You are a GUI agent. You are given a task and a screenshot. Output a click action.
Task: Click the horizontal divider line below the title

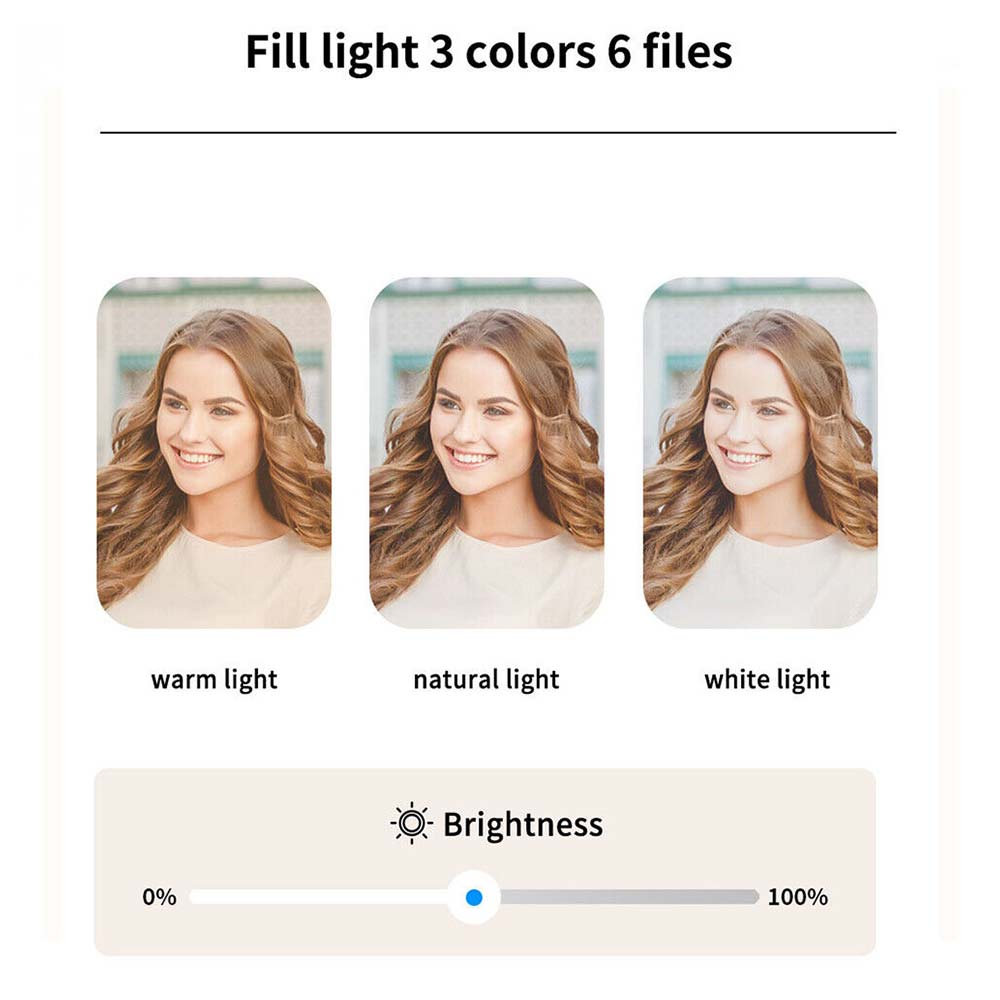(x=498, y=132)
